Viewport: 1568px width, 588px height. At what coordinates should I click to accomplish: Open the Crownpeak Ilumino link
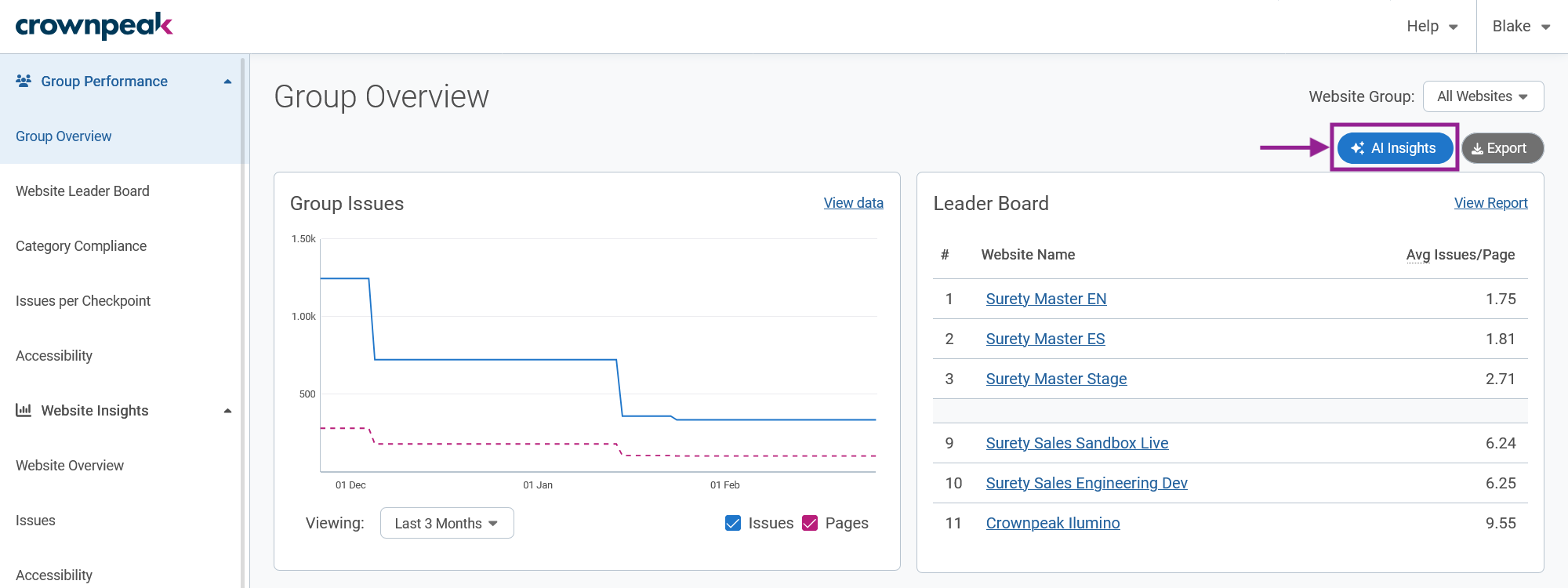1052,523
